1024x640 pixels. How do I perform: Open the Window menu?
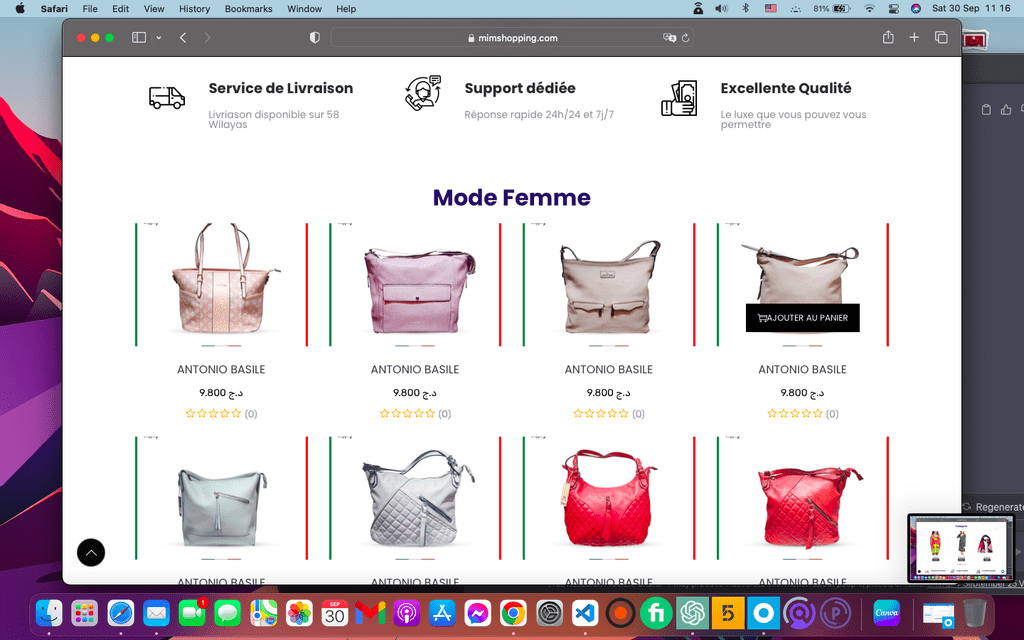pos(304,8)
